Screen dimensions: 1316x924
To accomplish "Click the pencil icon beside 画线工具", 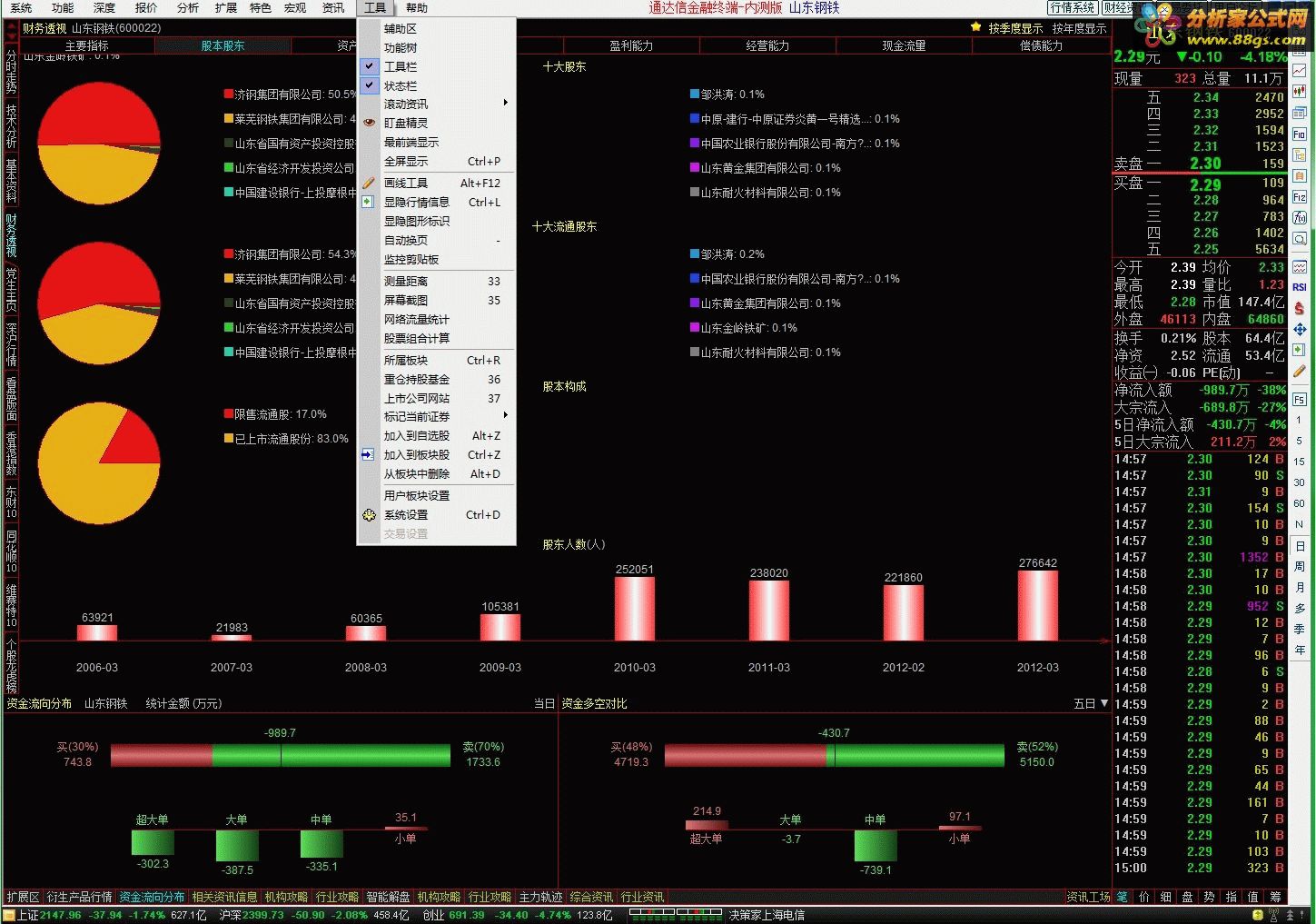I will click(369, 183).
